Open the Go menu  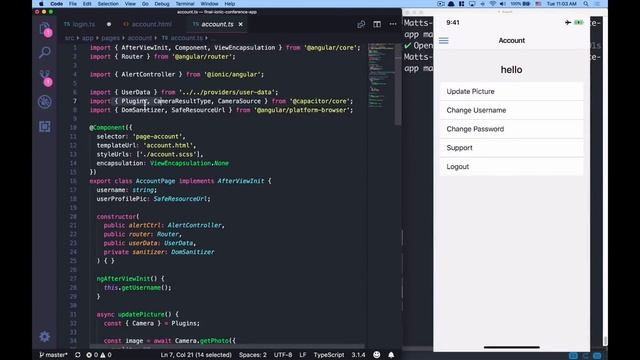point(145,4)
